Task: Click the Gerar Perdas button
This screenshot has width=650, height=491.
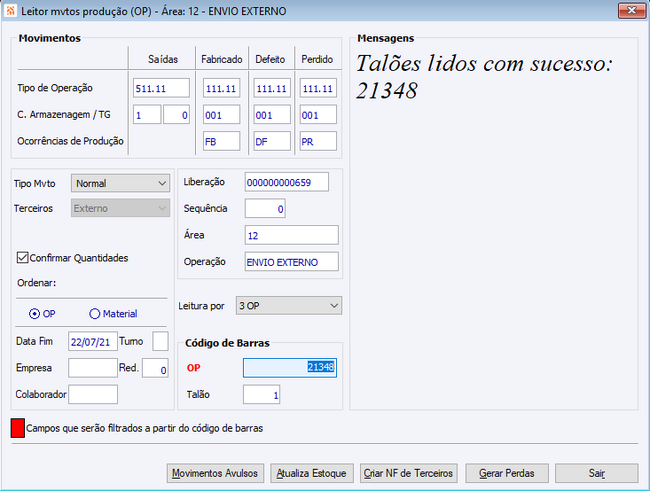Action: [507, 473]
